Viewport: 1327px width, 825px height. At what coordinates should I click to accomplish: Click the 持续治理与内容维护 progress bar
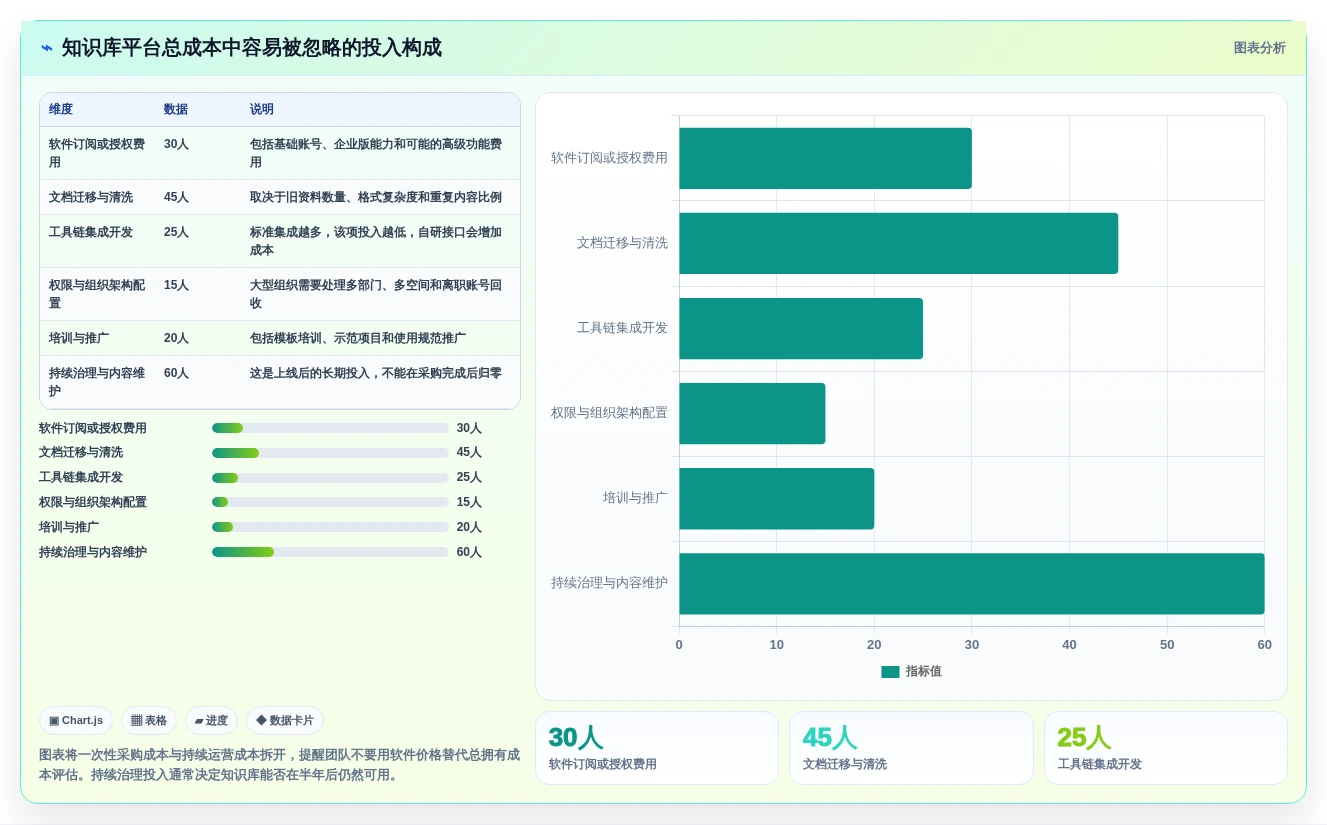[x=330, y=552]
